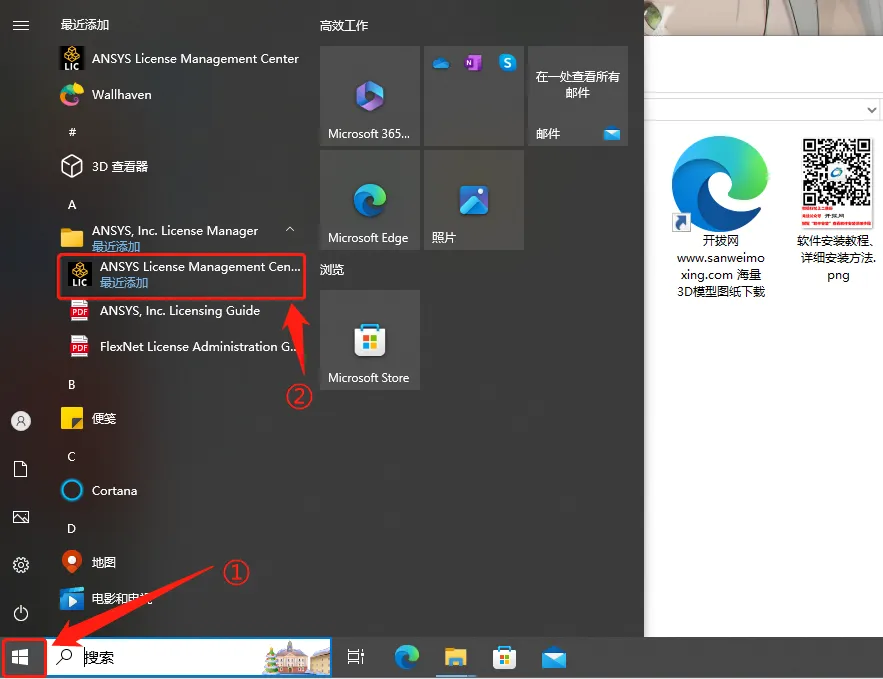Click the 'C' letter header in the app list

(72, 457)
